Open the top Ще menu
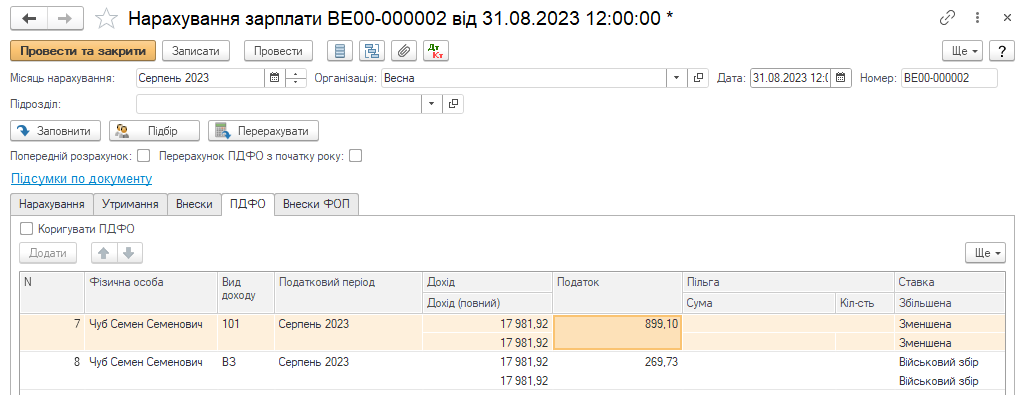This screenshot has height=395, width=1017. click(x=963, y=51)
